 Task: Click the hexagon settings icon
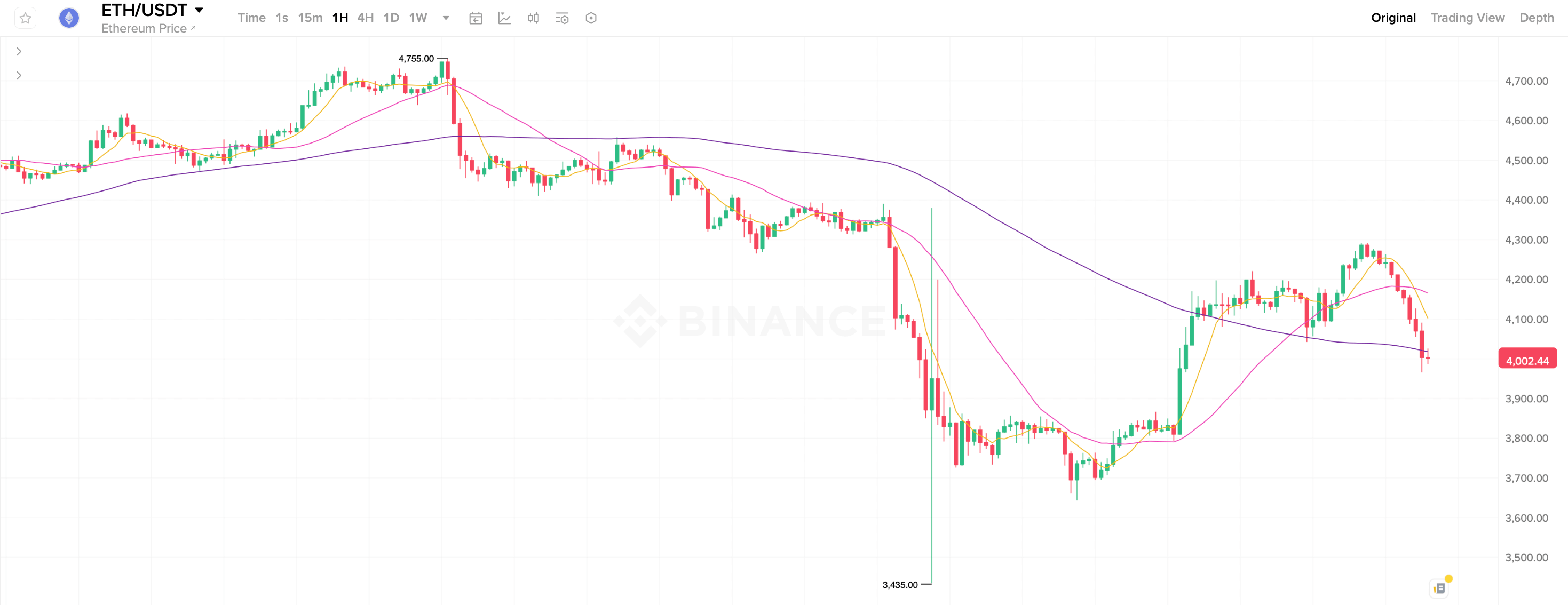click(x=590, y=18)
